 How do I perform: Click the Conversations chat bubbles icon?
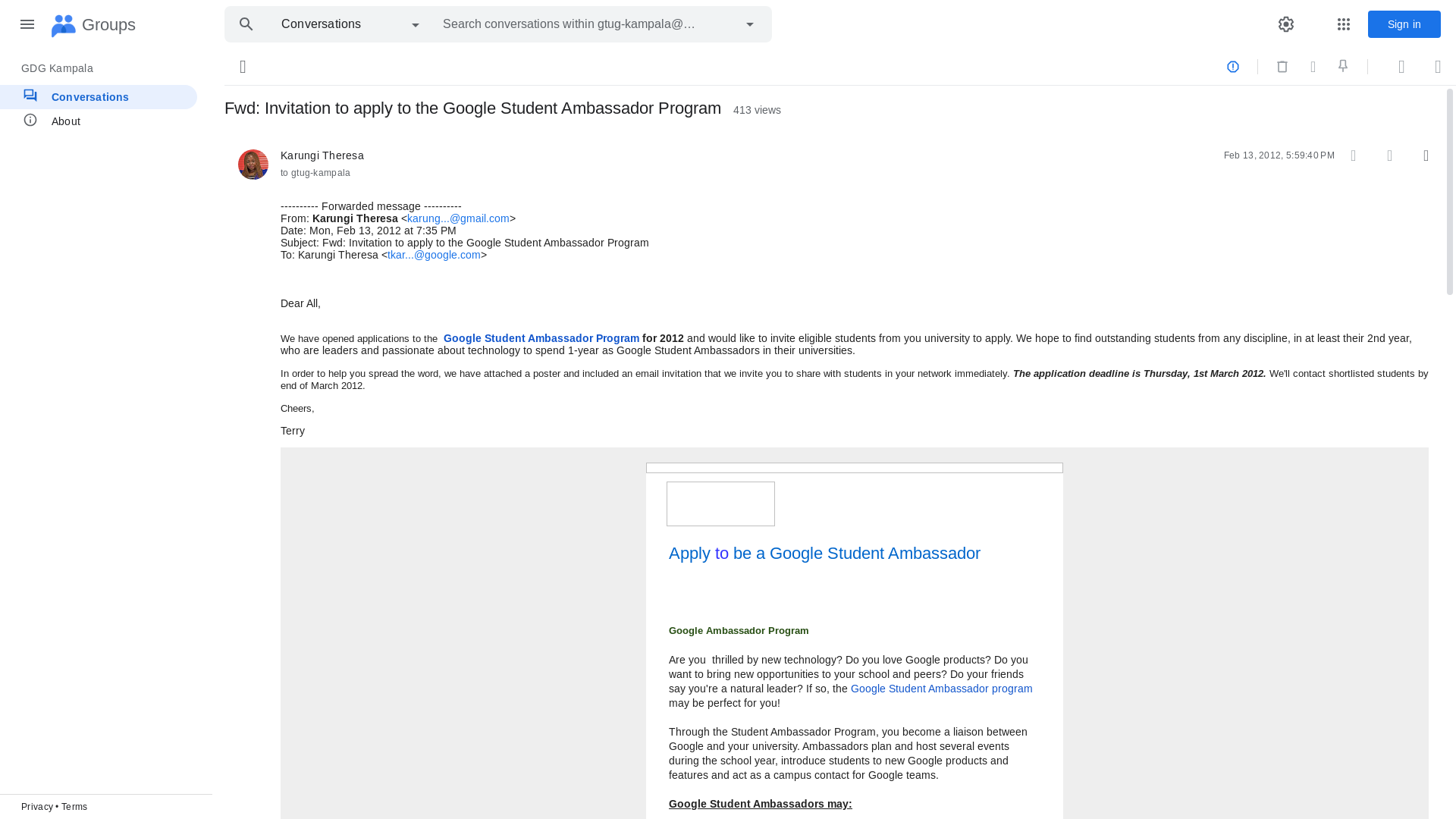tap(30, 96)
